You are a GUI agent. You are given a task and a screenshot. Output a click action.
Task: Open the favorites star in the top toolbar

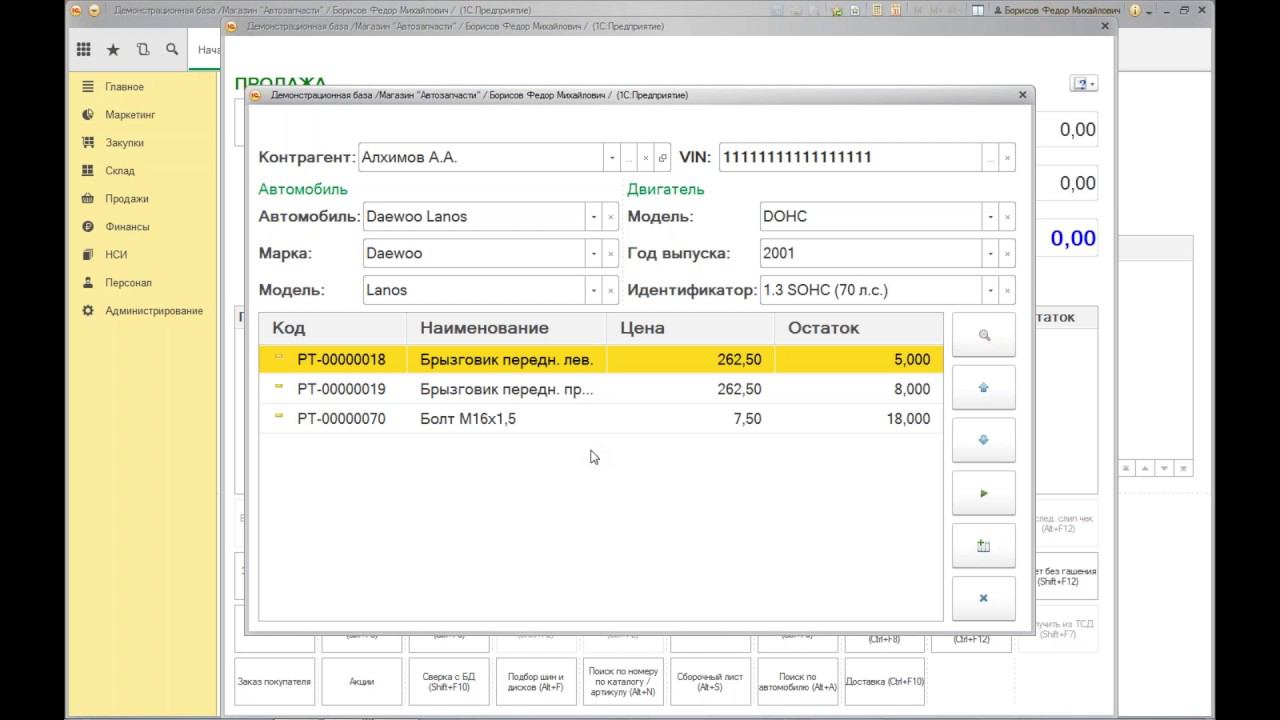pos(113,49)
